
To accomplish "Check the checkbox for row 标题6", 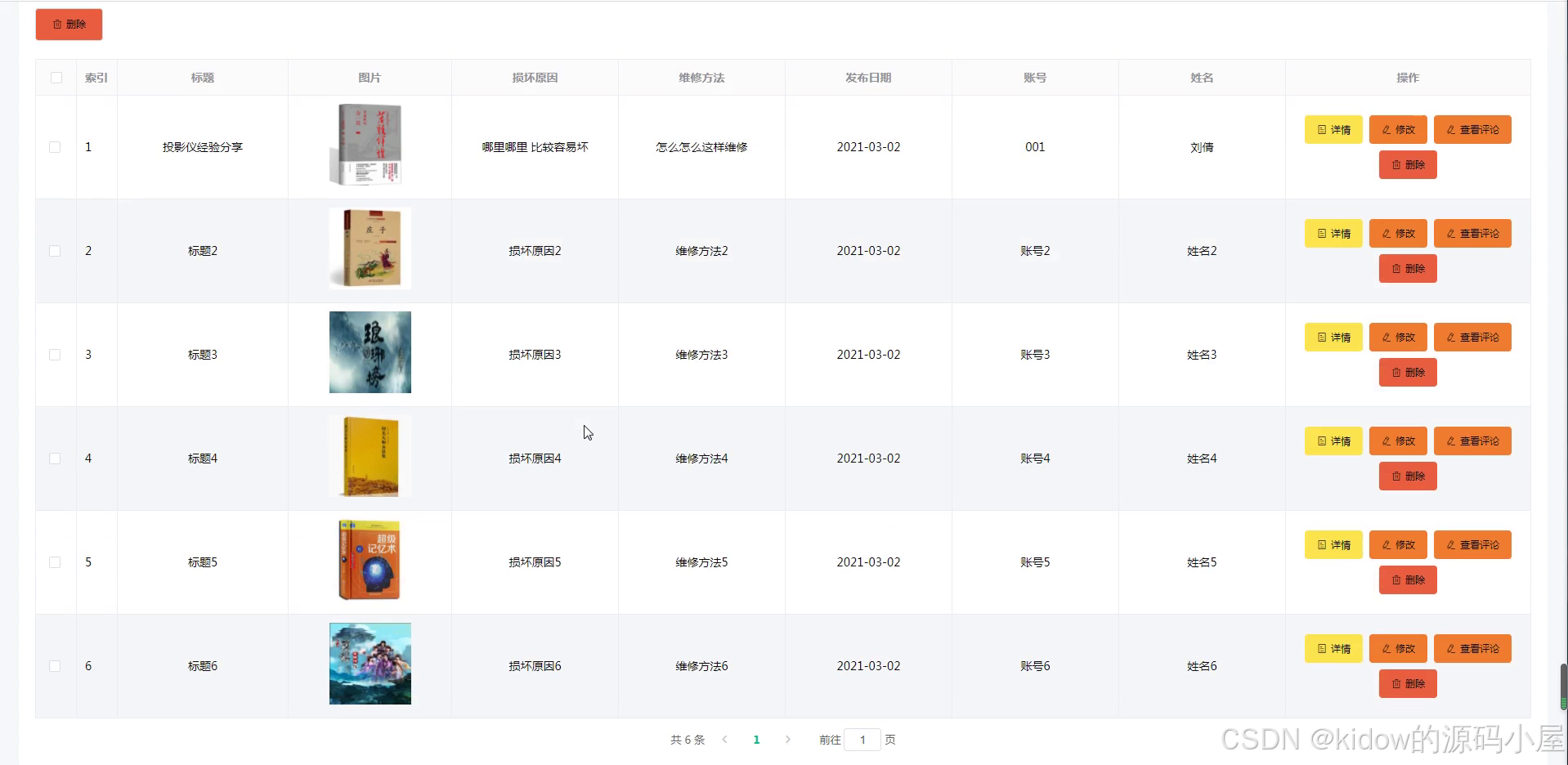I will click(55, 666).
